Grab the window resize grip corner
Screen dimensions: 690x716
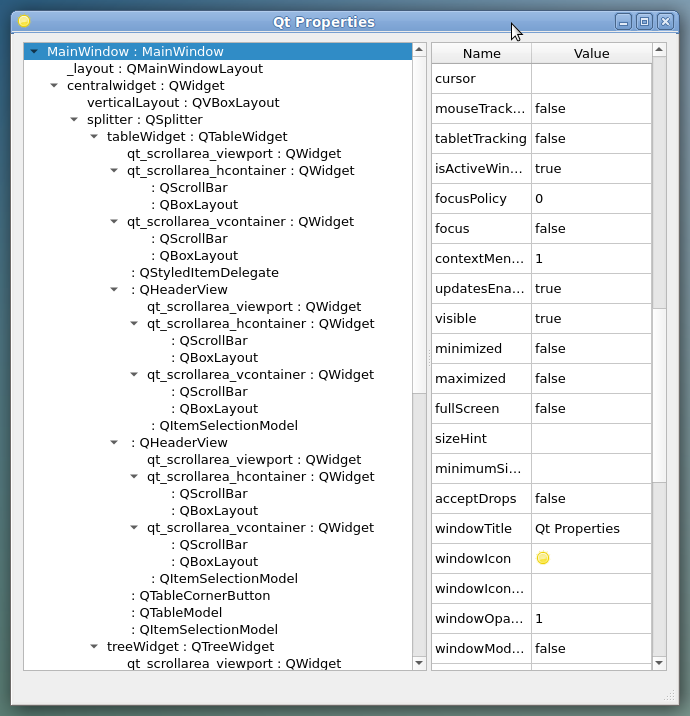[x=668, y=695]
